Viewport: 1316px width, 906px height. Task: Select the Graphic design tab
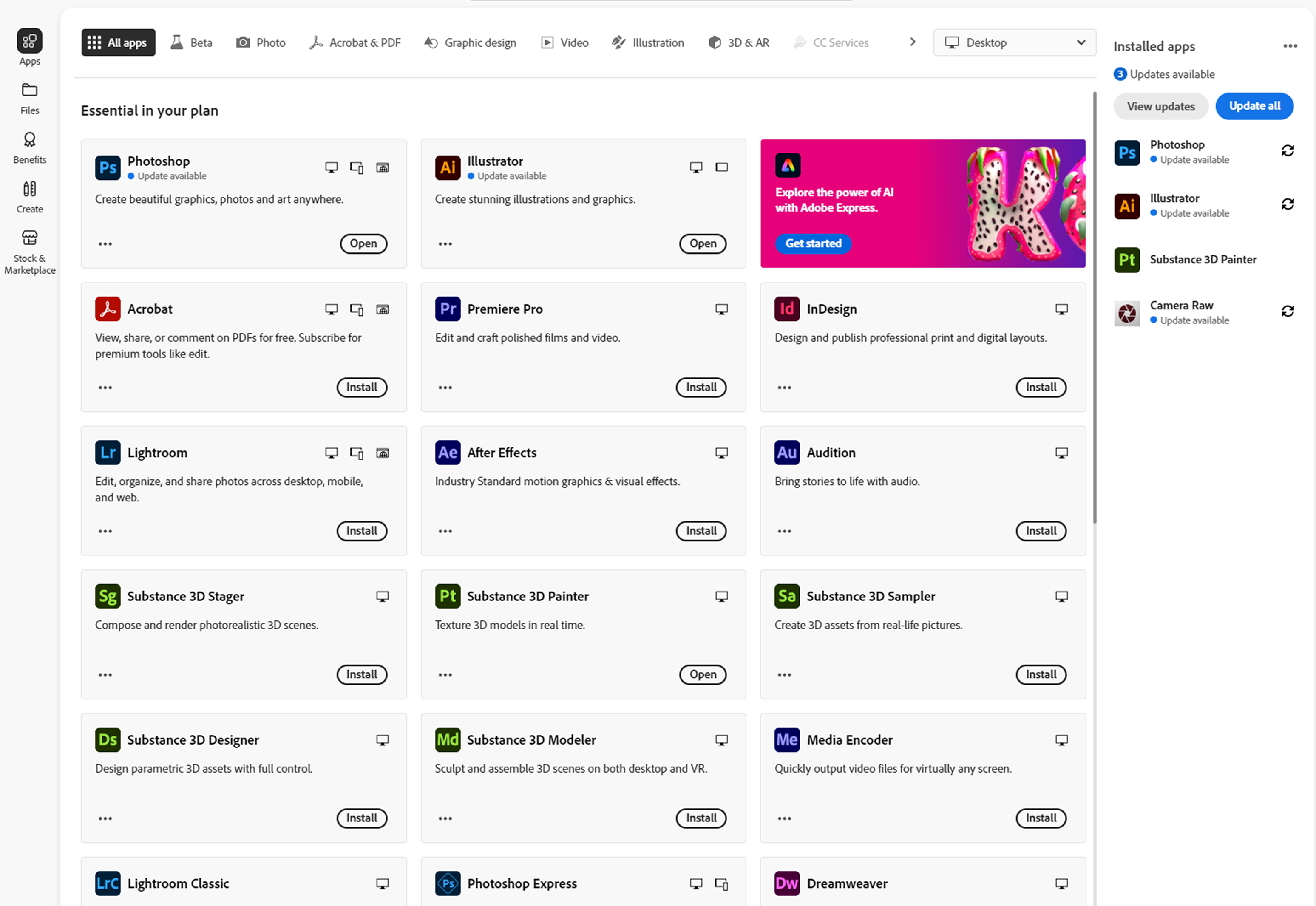(x=470, y=42)
